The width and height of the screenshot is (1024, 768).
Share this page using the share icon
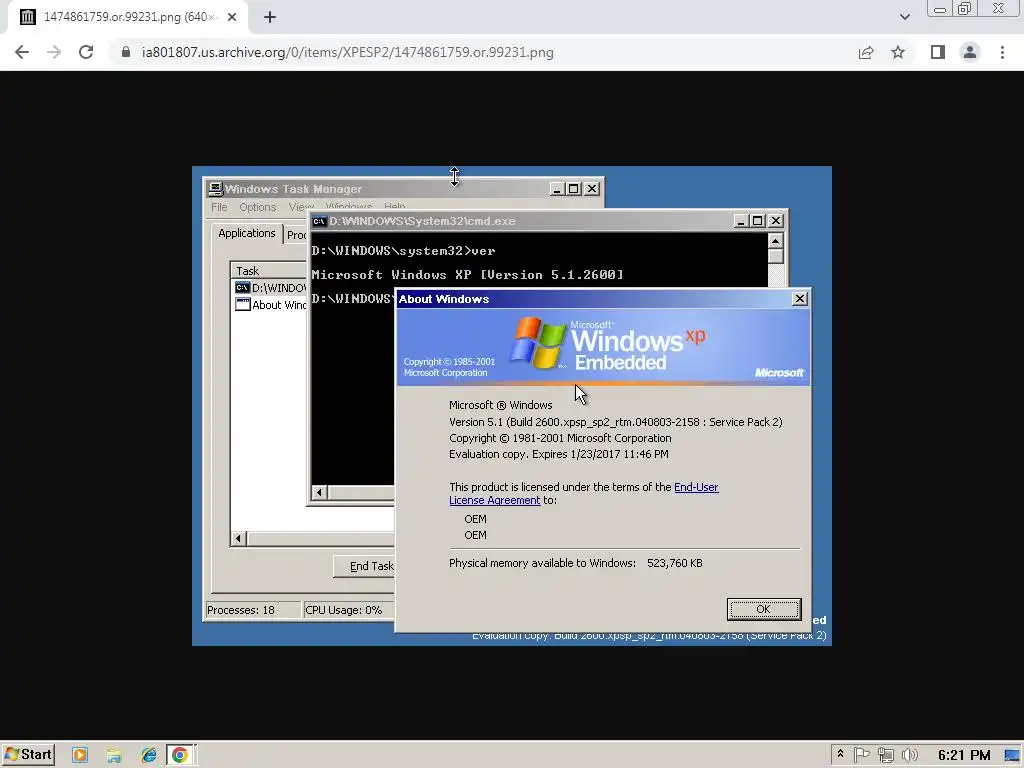point(866,52)
